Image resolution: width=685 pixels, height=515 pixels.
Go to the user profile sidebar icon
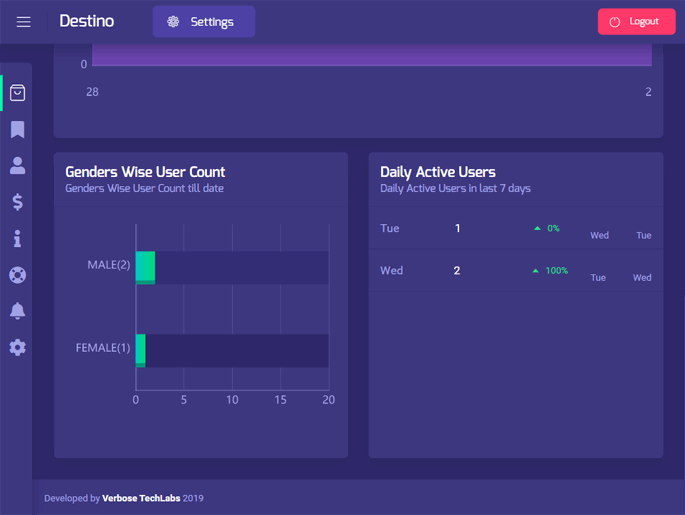17,166
